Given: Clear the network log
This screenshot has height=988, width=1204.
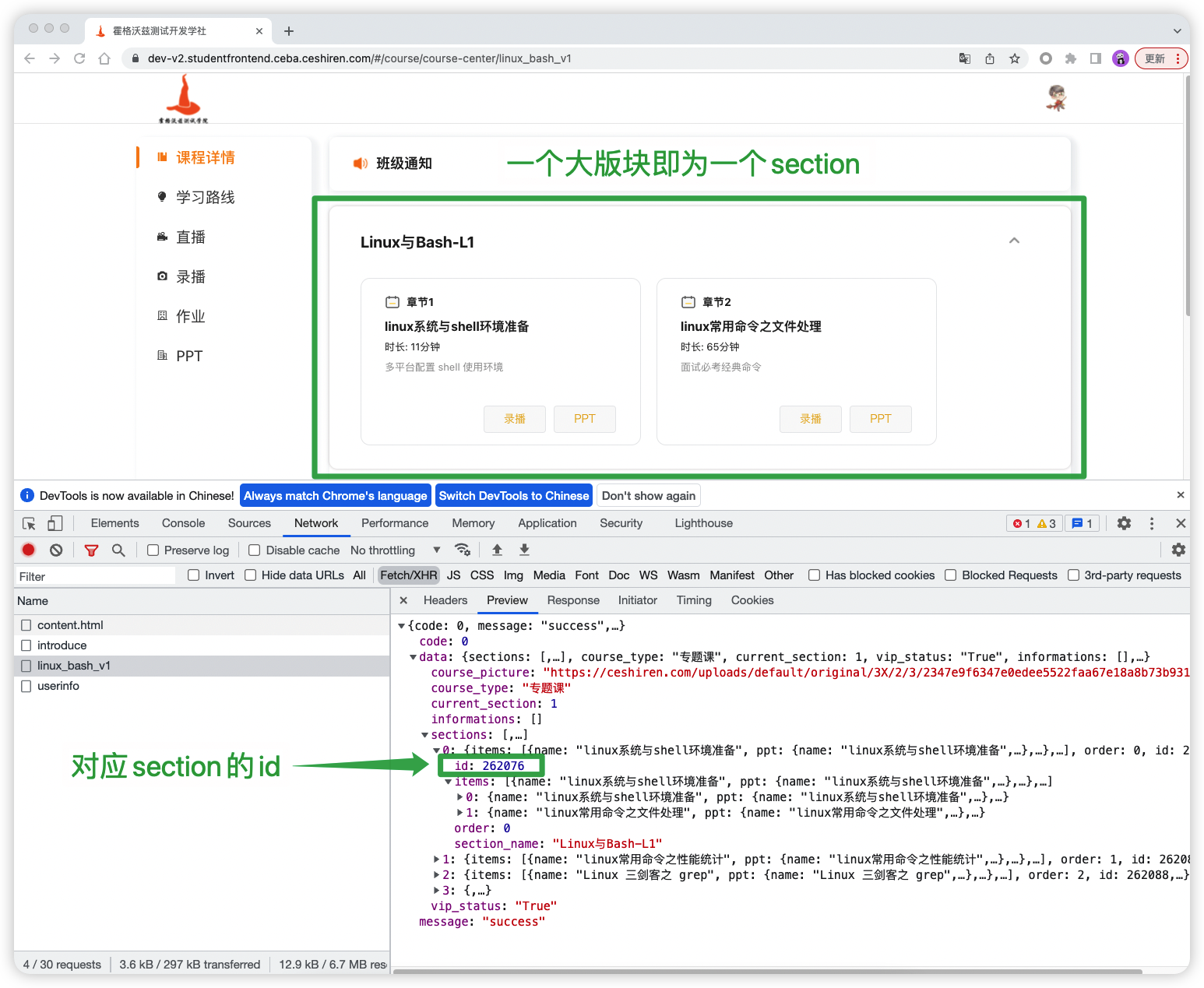Looking at the screenshot, I should tap(56, 550).
